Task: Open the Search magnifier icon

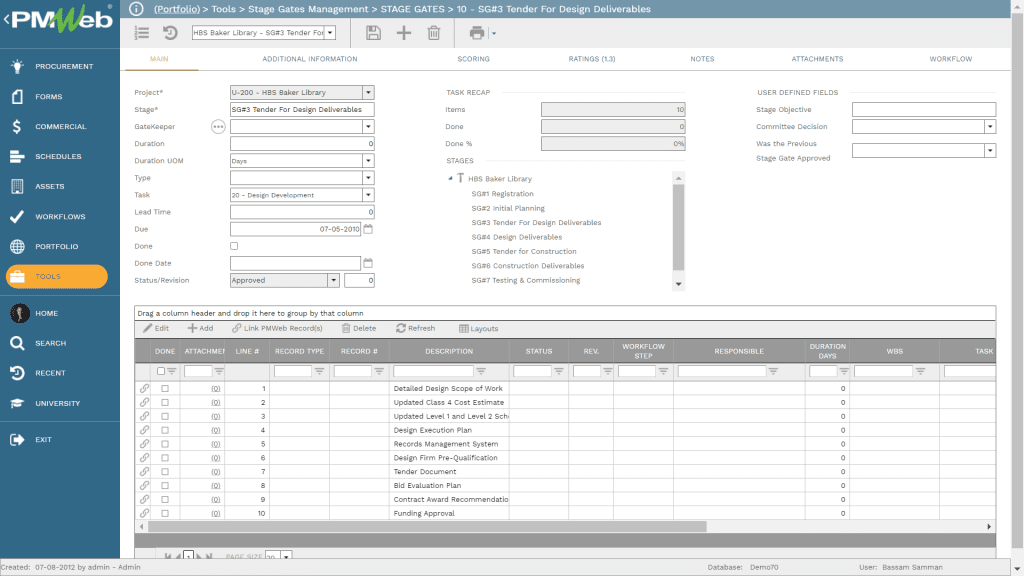Action: 17,344
